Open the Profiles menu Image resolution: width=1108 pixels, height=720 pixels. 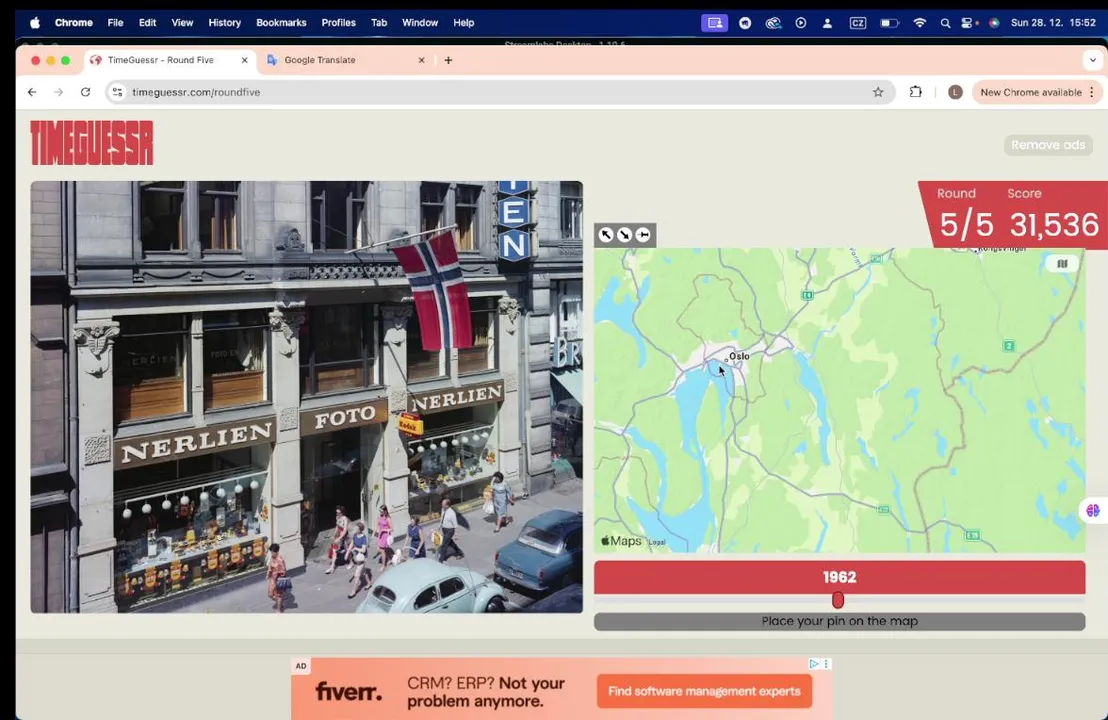338,23
